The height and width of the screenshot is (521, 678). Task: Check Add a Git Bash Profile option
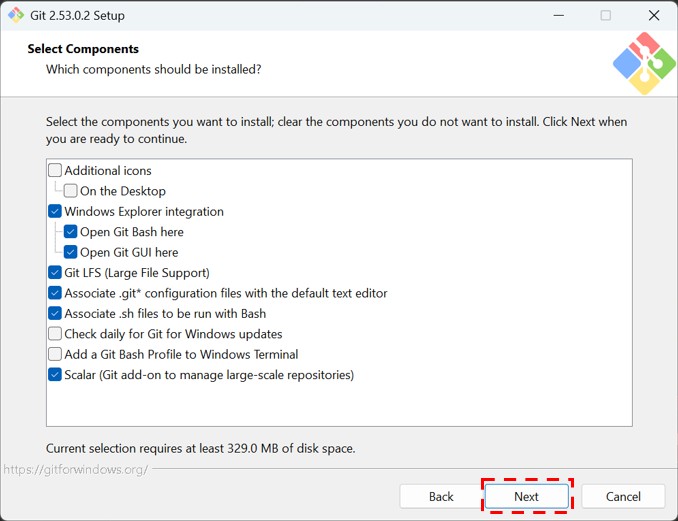55,355
